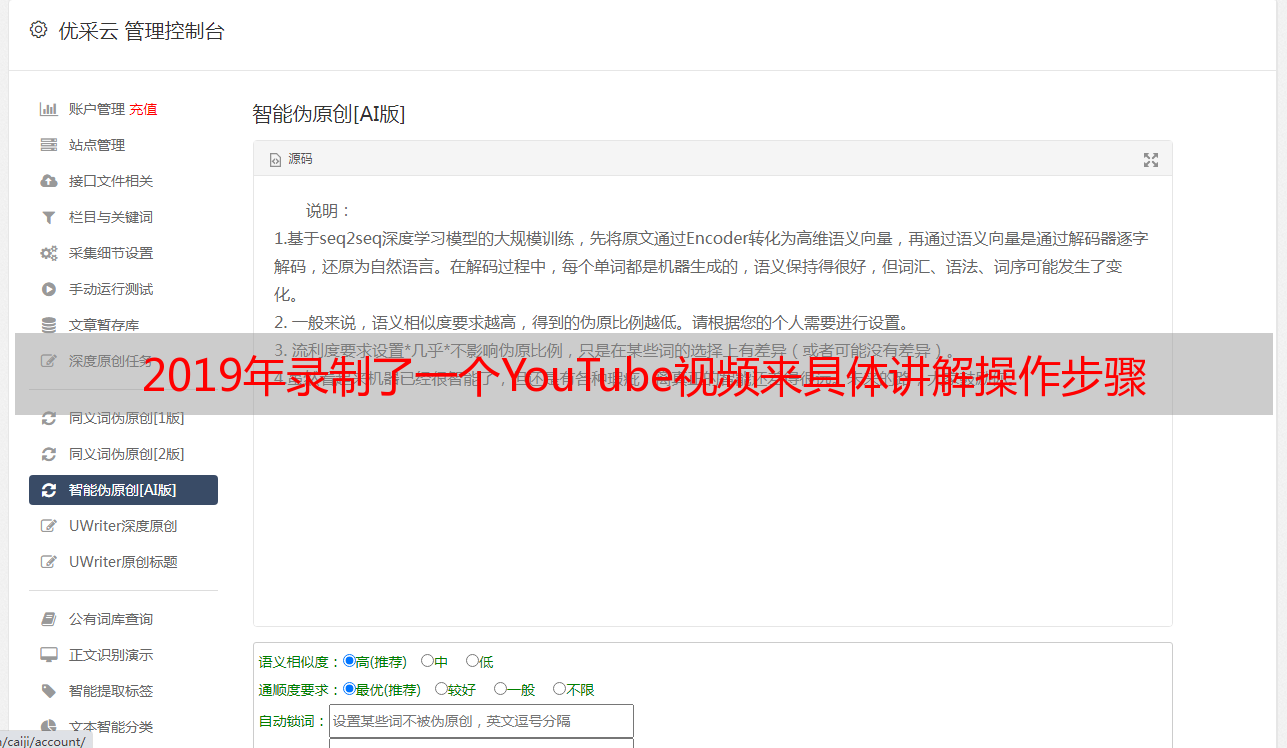
Task: Click the gear icon beside 优采云 管理控制台
Action: click(38, 30)
